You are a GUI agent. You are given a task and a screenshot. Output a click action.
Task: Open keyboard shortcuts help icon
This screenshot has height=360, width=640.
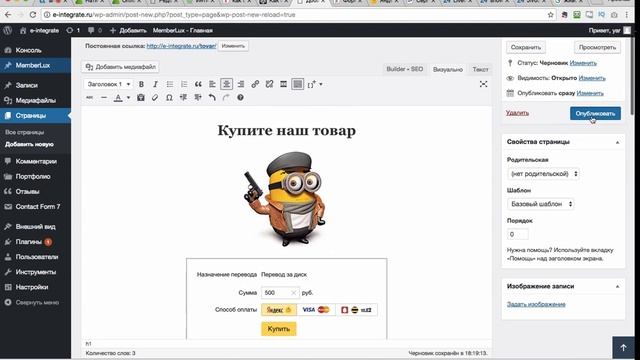240,98
